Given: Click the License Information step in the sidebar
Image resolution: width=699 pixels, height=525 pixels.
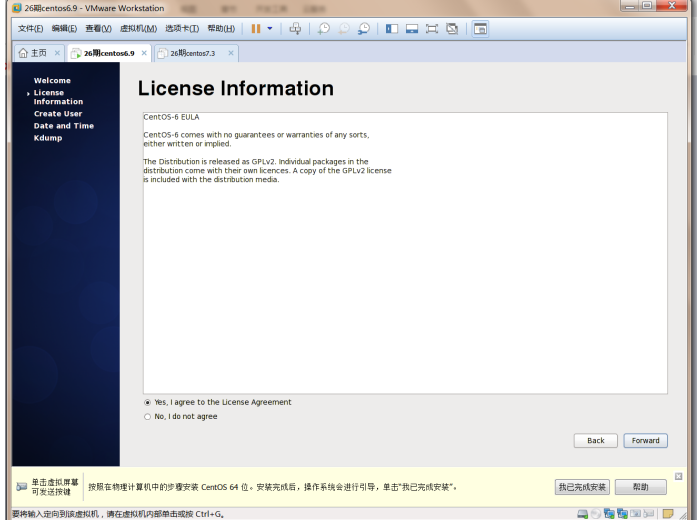Looking at the screenshot, I should point(58,97).
